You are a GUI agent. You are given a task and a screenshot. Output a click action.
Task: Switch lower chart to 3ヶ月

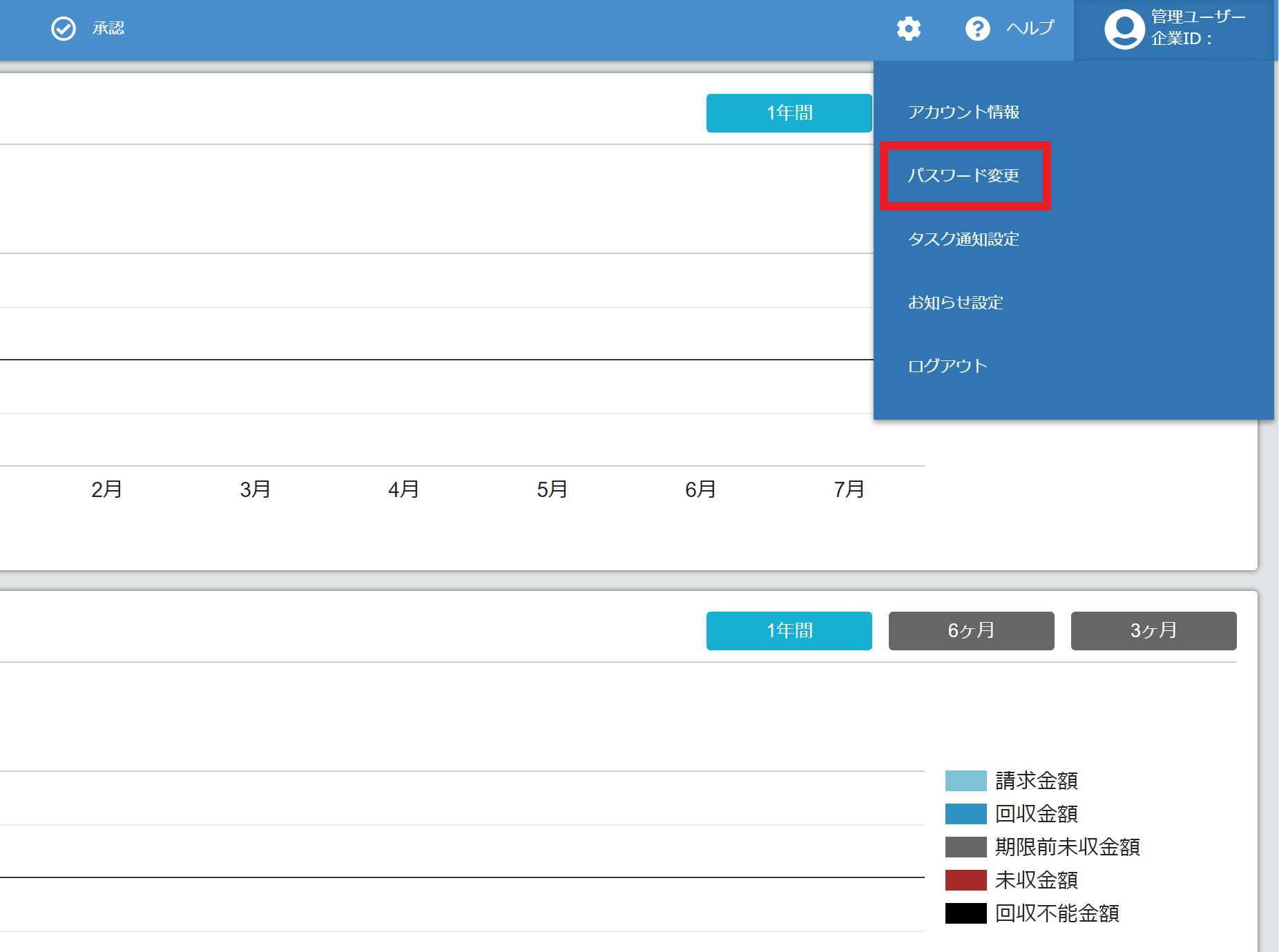pyautogui.click(x=1153, y=630)
